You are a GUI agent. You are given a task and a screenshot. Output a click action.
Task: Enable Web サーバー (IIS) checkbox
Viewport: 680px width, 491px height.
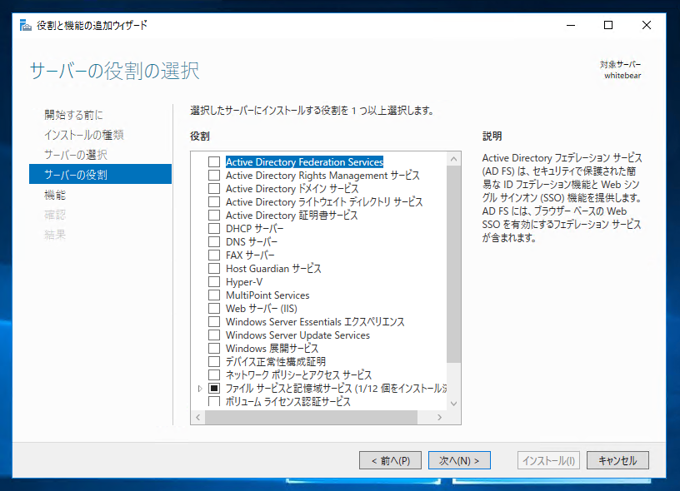(214, 308)
